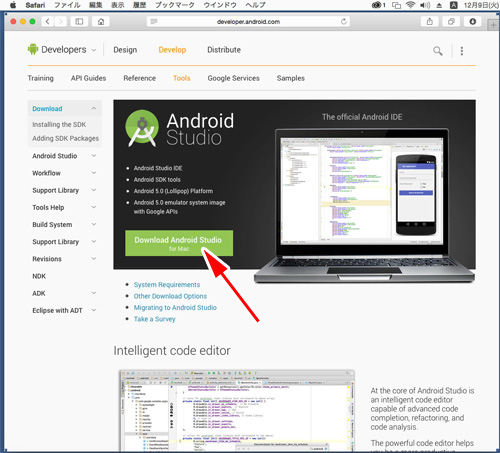Expand the Eclipse with ADT section

(x=94, y=310)
